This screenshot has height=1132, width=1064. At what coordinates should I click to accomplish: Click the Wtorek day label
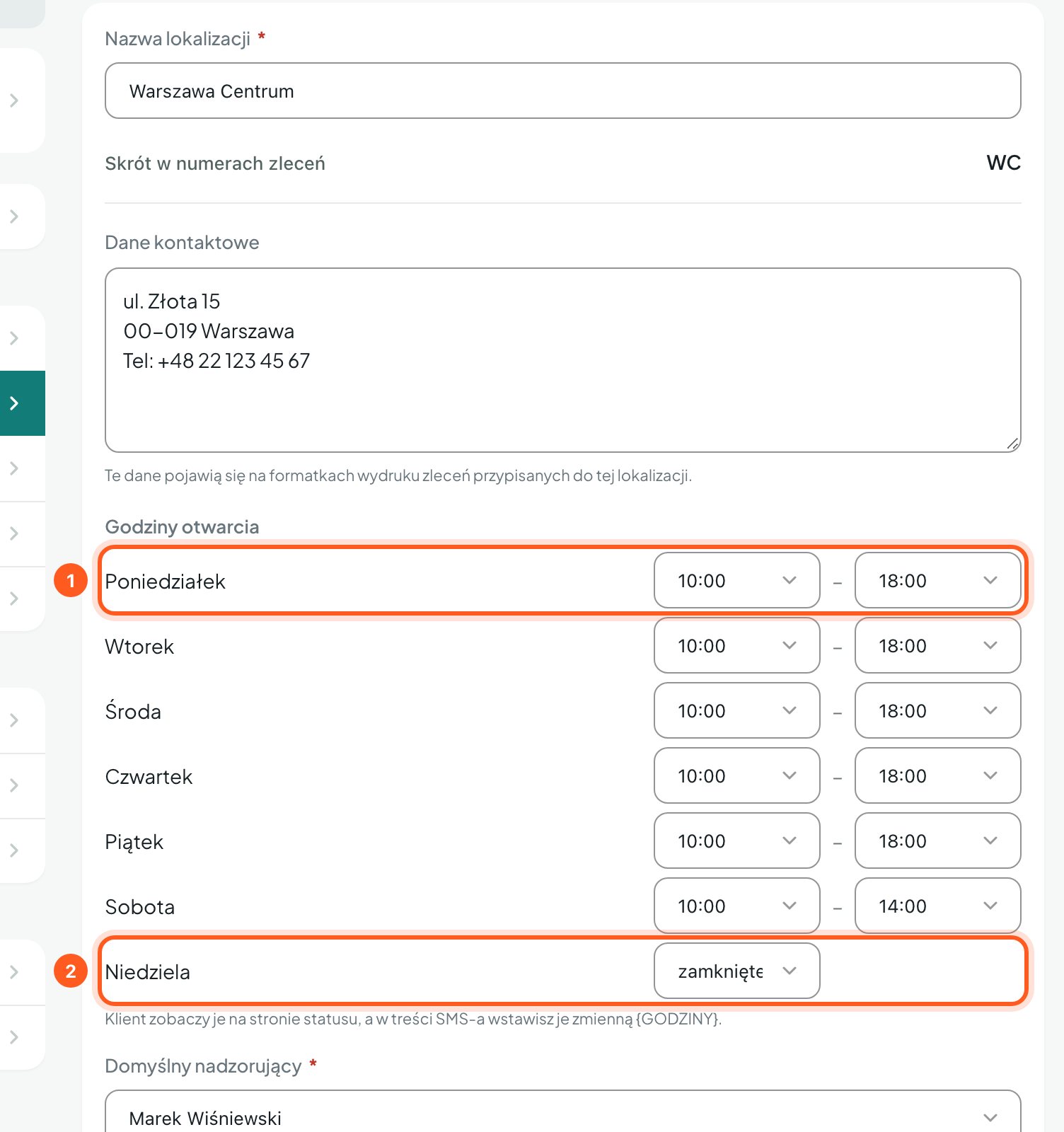(x=139, y=647)
